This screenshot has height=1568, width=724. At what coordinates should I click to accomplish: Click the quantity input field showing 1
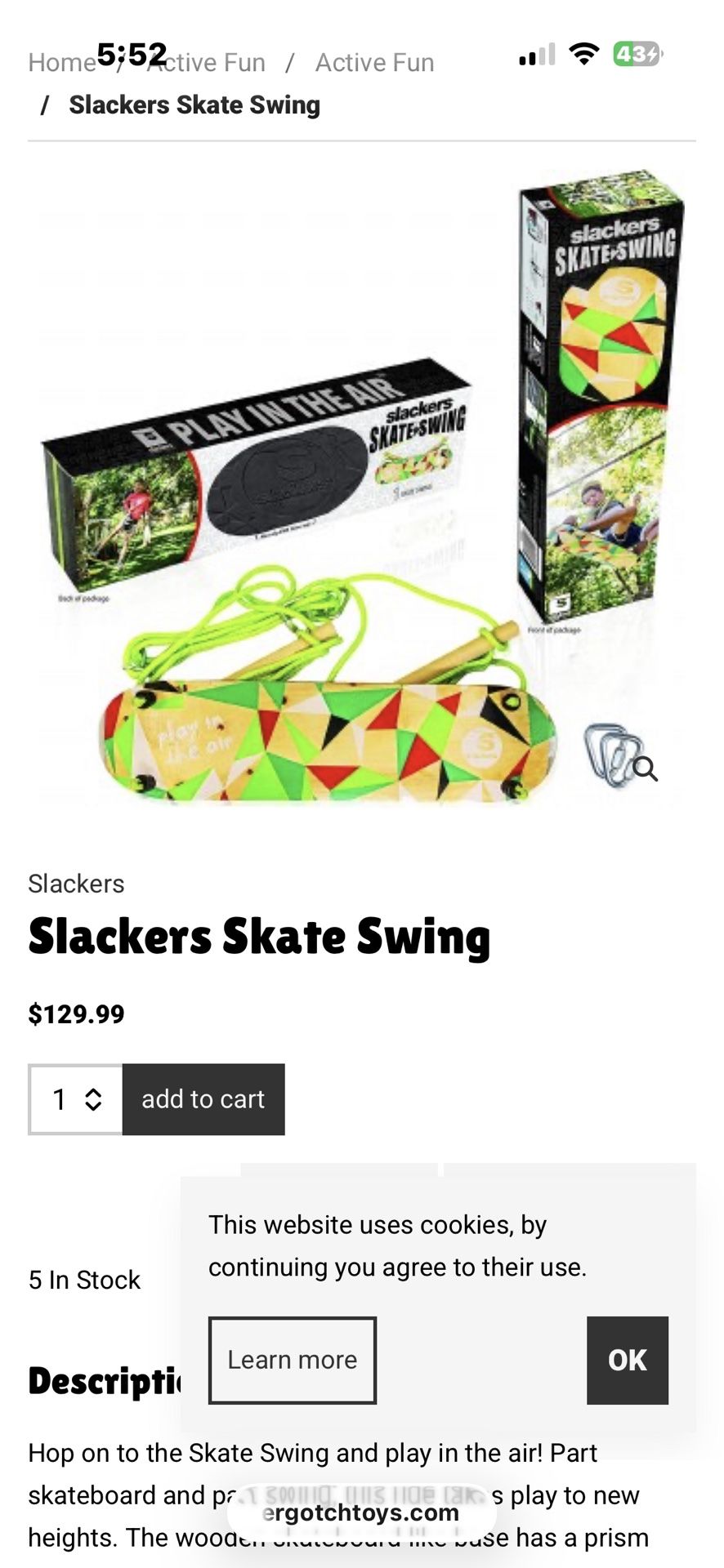click(75, 1099)
